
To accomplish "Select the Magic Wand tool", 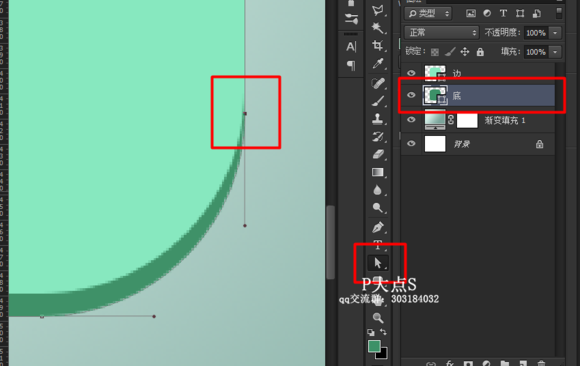I will (x=377, y=28).
